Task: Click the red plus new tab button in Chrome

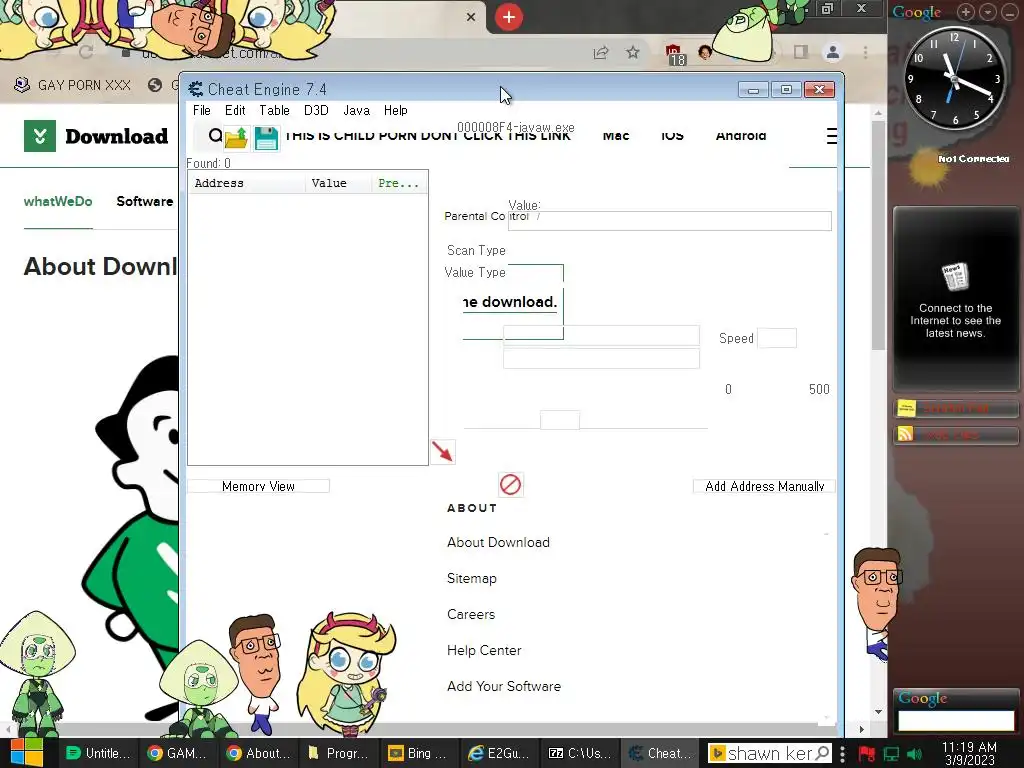Action: 509,17
